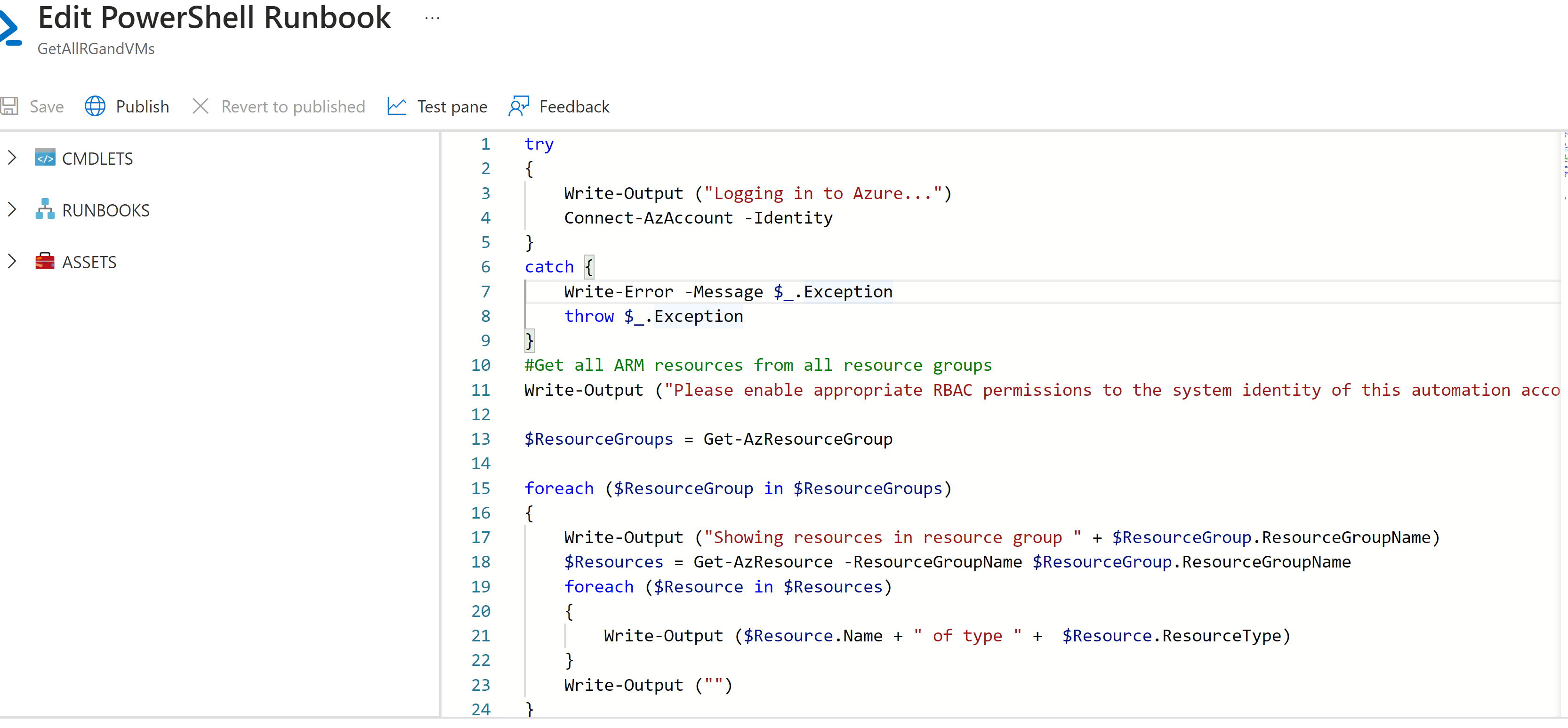Click the GetAllRGandVMs runbook name
Screen dimensions: 1568x728
click(96, 48)
